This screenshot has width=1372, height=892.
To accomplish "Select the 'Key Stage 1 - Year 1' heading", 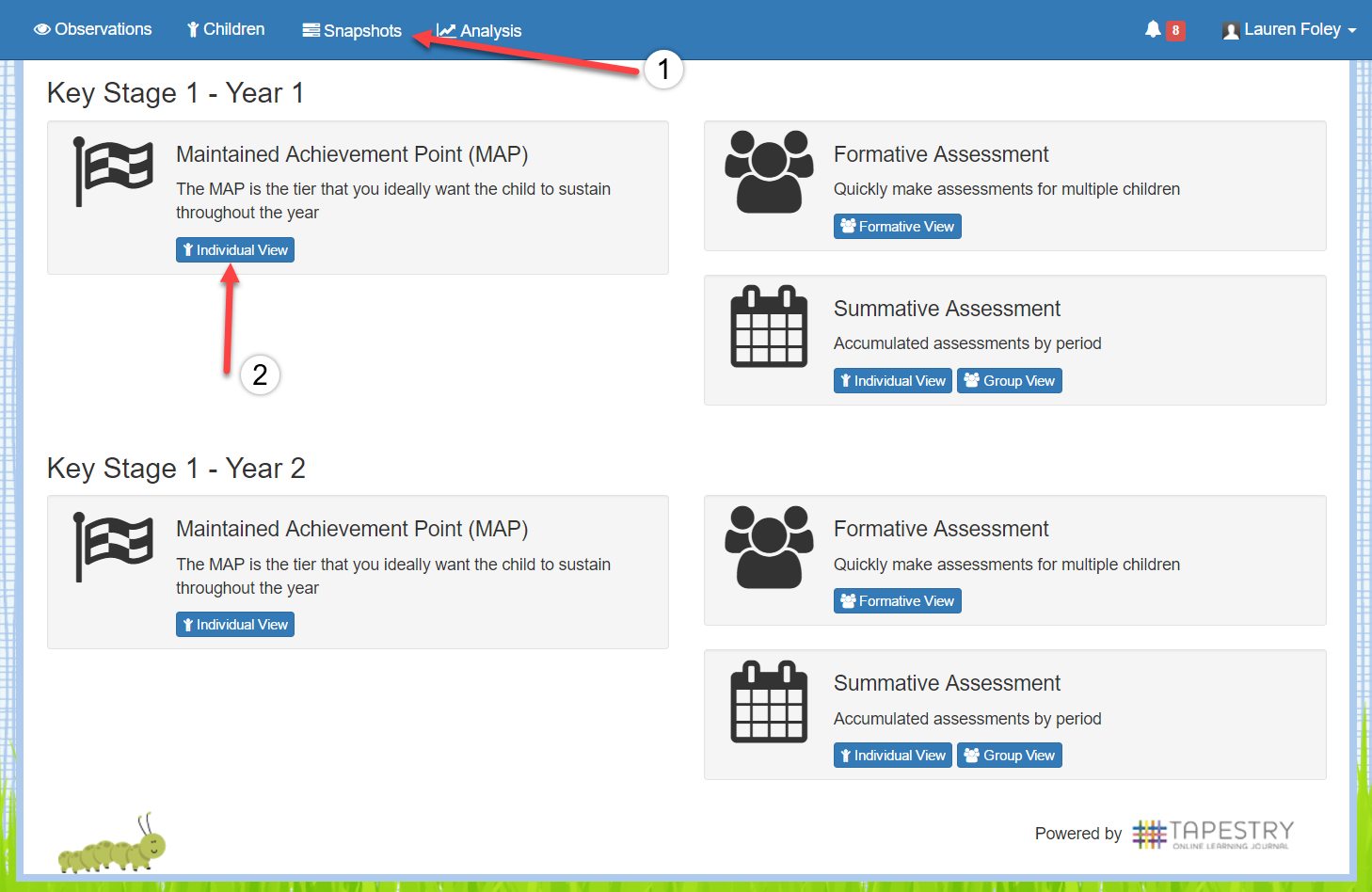I will tap(175, 93).
